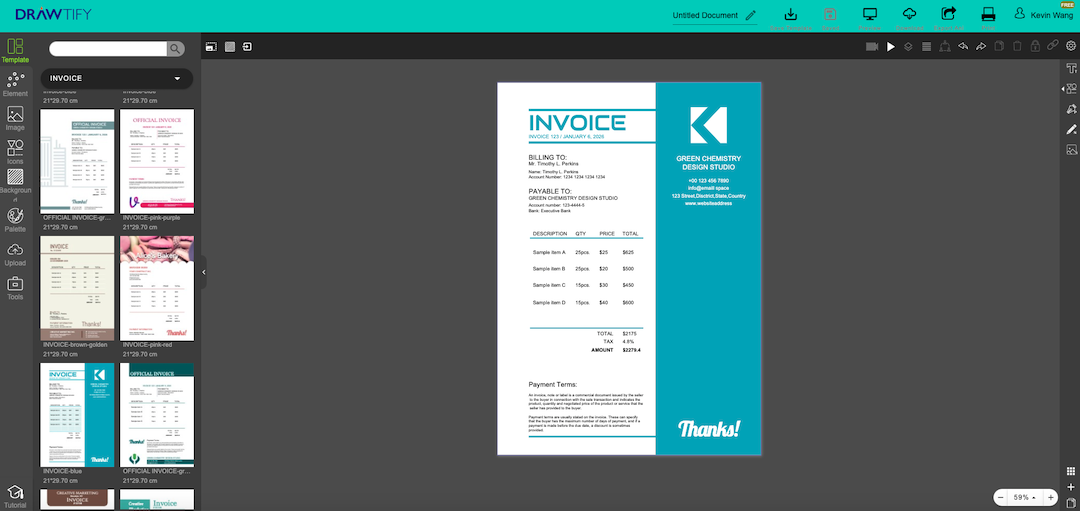Click the Thanks! text on canvas
This screenshot has width=1080, height=511.
(x=709, y=428)
